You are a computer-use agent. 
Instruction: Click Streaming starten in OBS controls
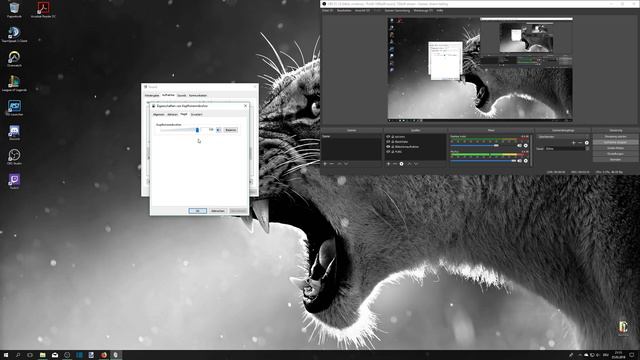tap(616, 137)
